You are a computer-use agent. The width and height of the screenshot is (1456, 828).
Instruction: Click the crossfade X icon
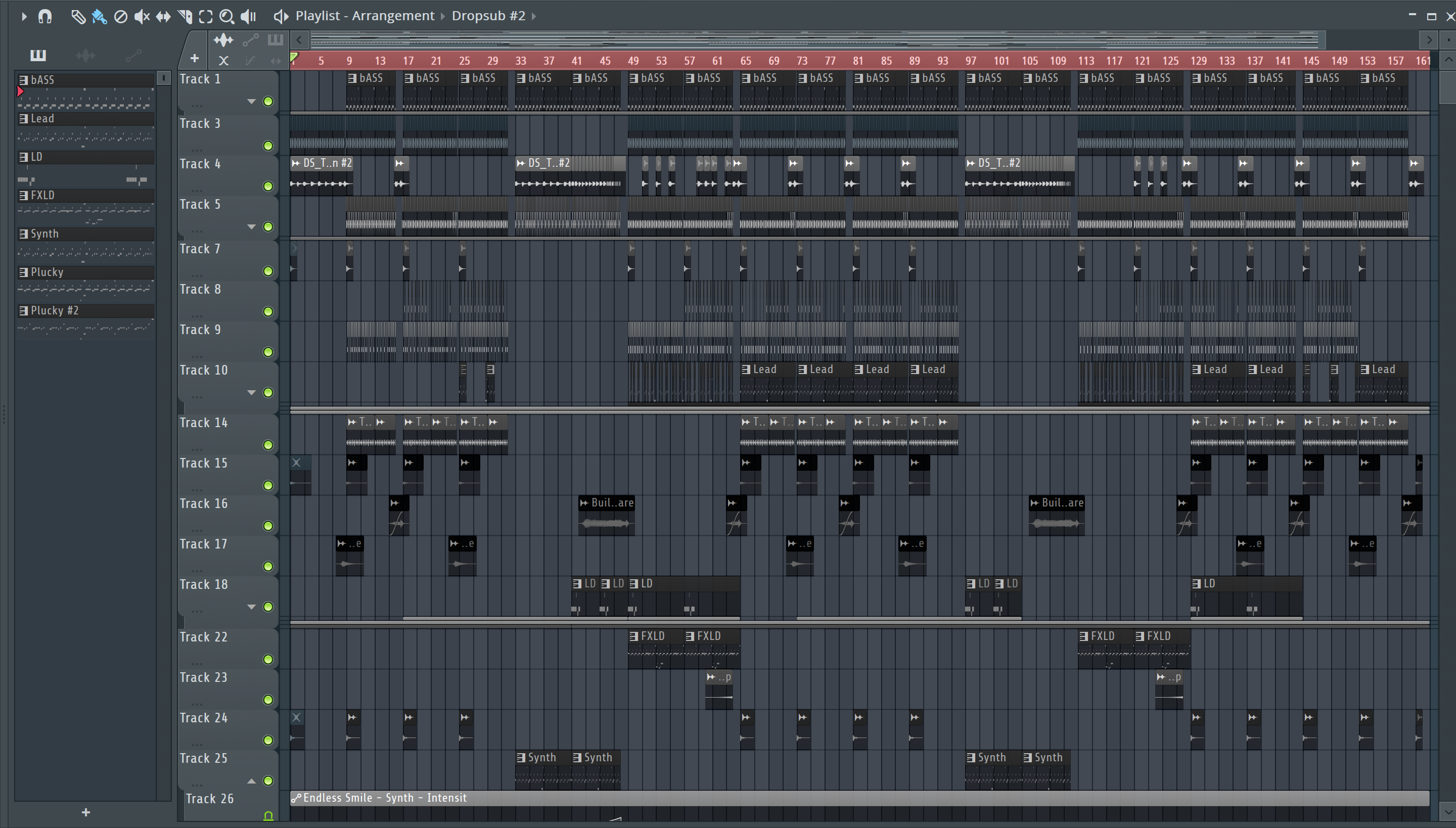pyautogui.click(x=223, y=60)
